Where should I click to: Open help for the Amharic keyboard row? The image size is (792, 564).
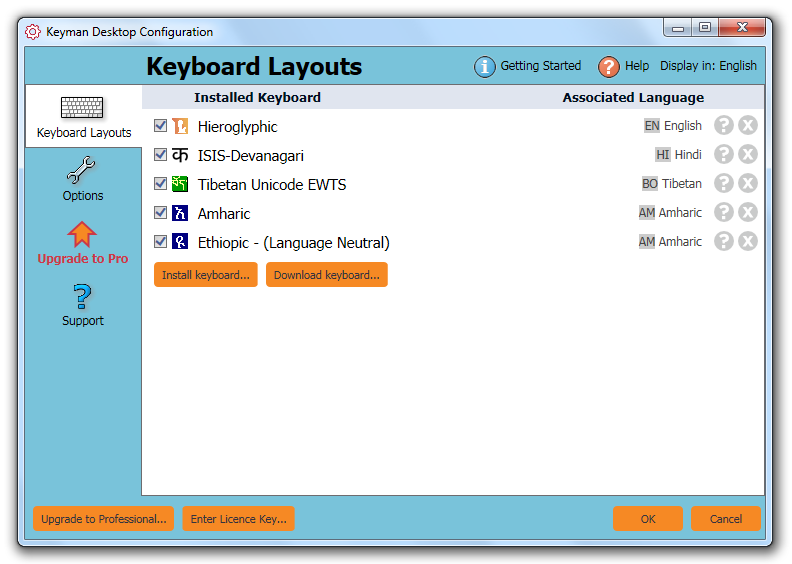click(723, 212)
